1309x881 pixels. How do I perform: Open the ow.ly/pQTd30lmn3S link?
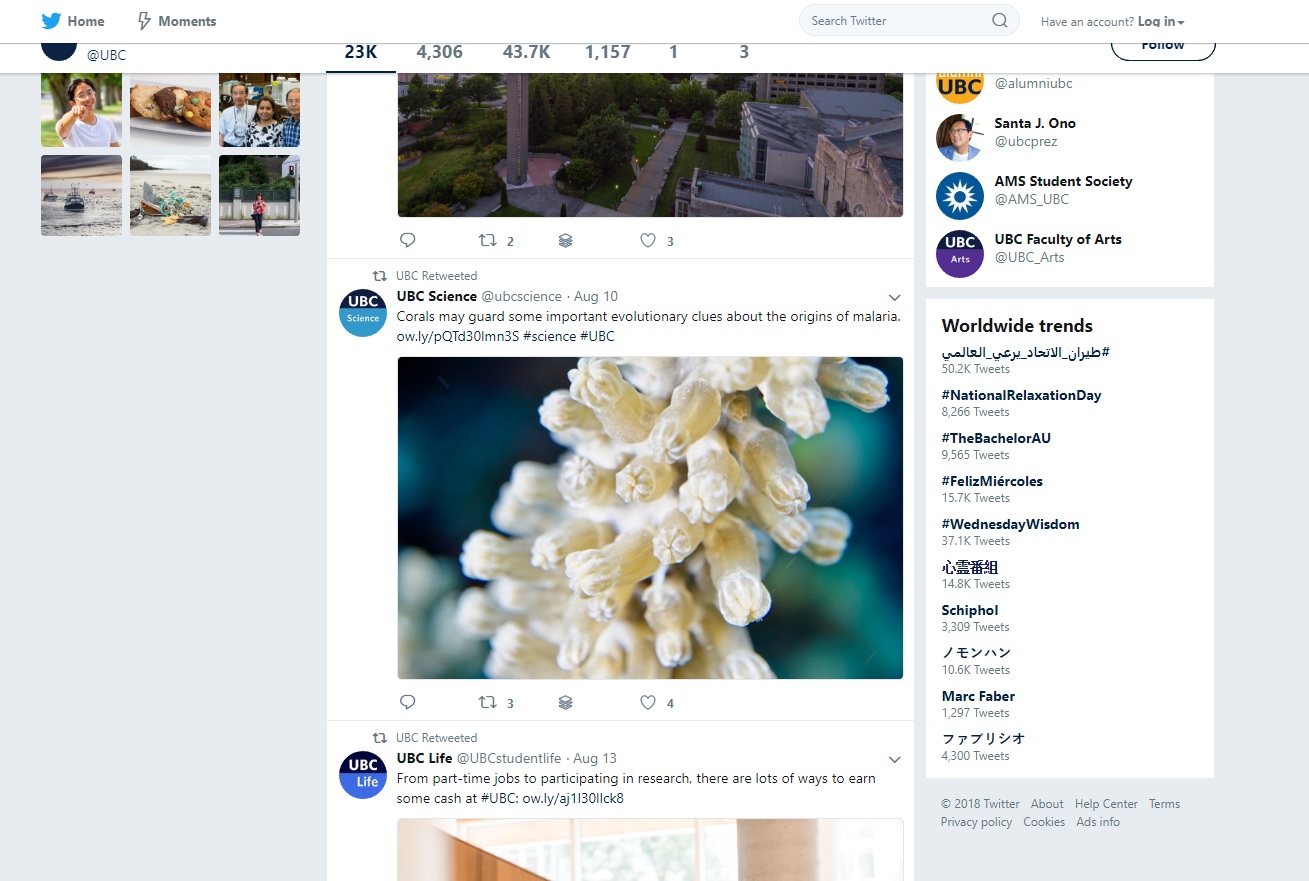tap(458, 336)
